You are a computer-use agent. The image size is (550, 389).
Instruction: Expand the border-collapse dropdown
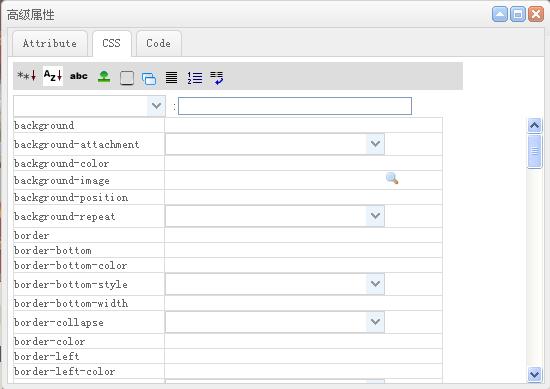pyautogui.click(x=375, y=322)
